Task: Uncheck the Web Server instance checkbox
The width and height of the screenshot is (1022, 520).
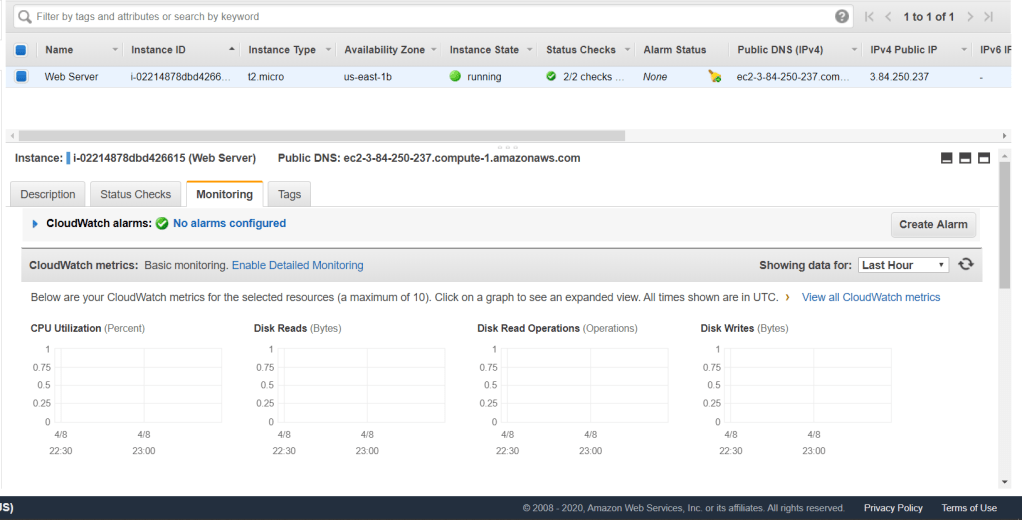Action: click(21, 76)
